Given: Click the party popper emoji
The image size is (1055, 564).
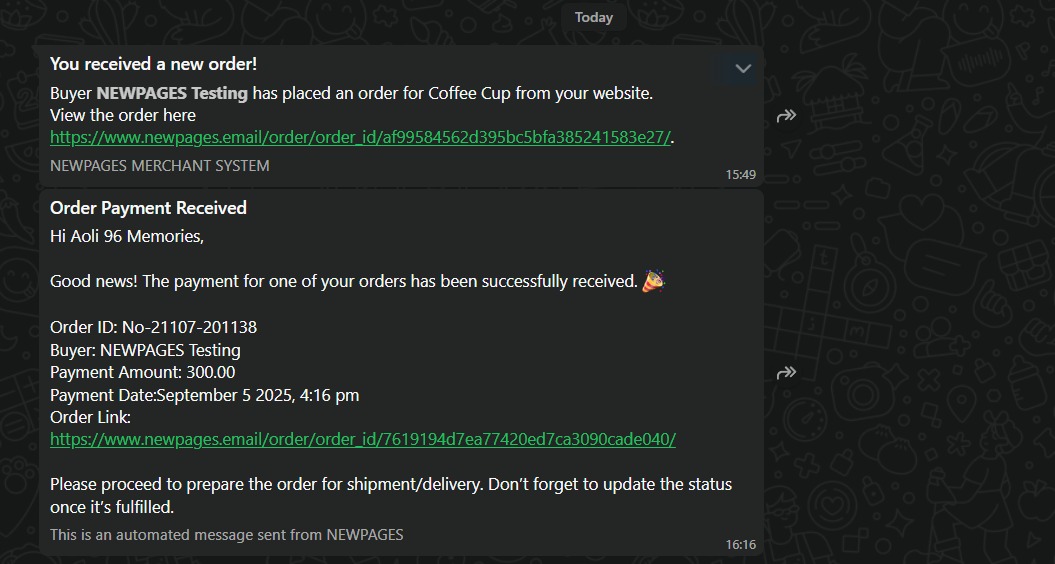Looking at the screenshot, I should [653, 281].
